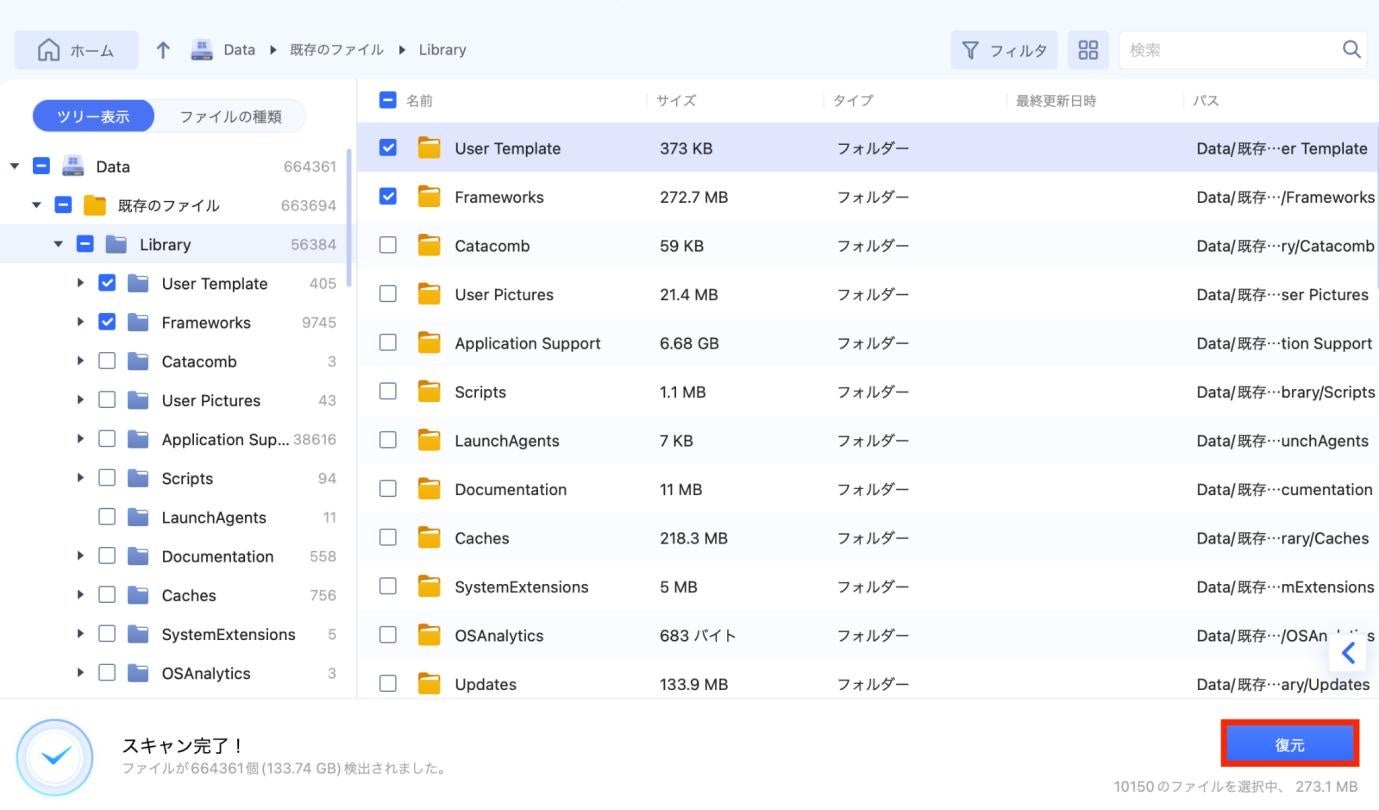The image size is (1379, 810).
Task: Expand the Documentation folder in tree
Action: (x=80, y=556)
